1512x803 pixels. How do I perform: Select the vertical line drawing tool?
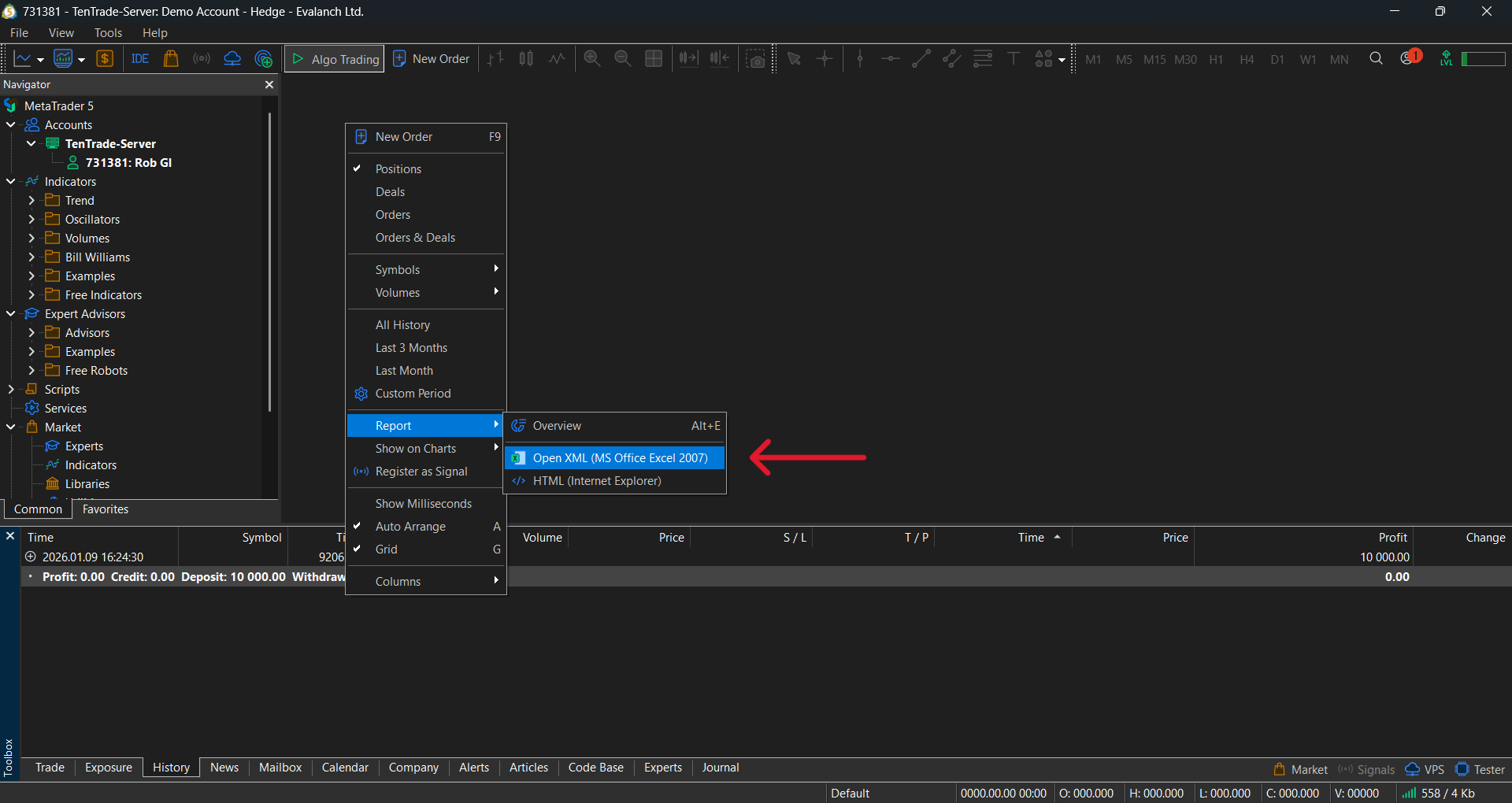click(x=860, y=59)
